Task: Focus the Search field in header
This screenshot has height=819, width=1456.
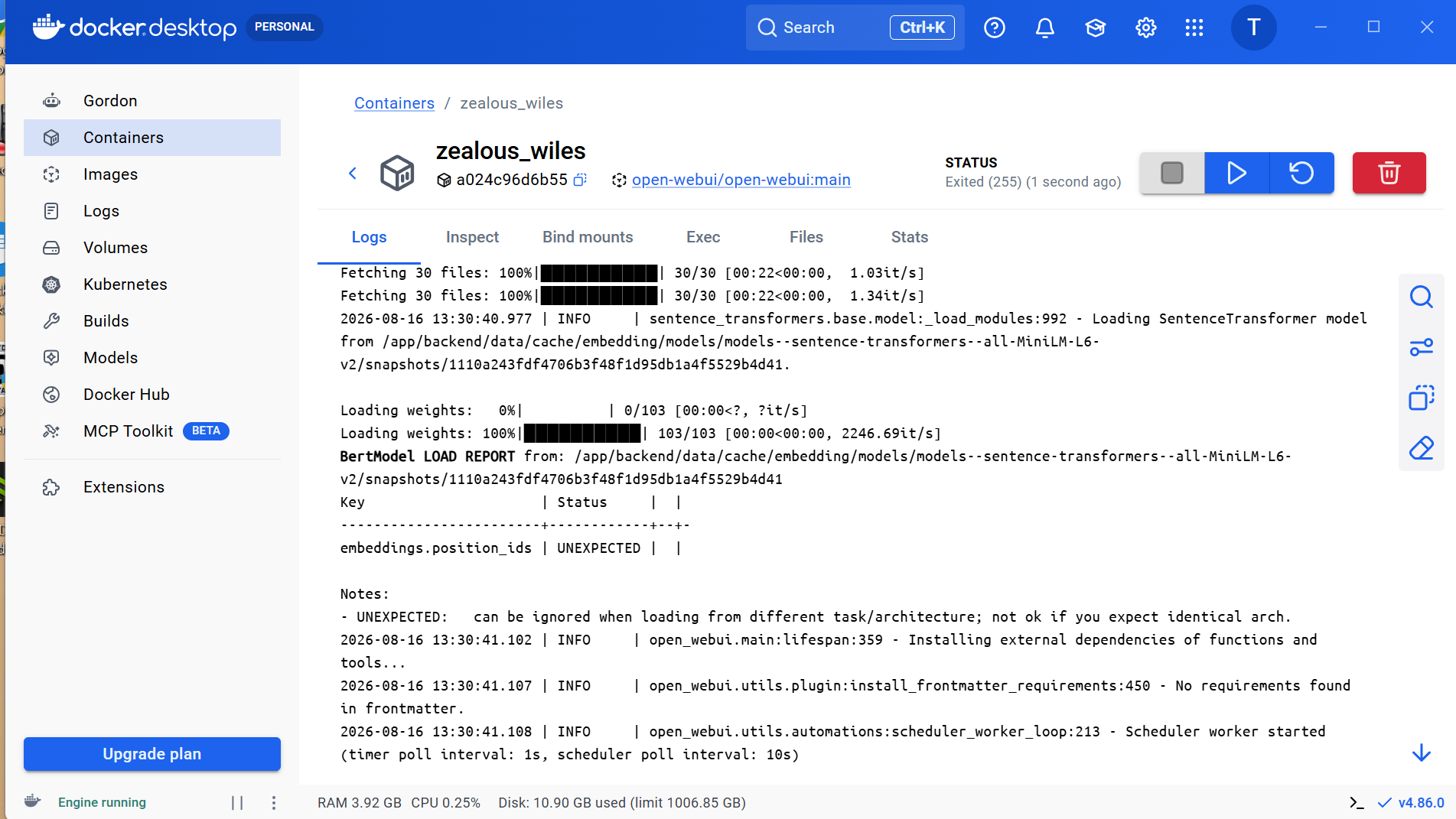Action: pos(855,28)
